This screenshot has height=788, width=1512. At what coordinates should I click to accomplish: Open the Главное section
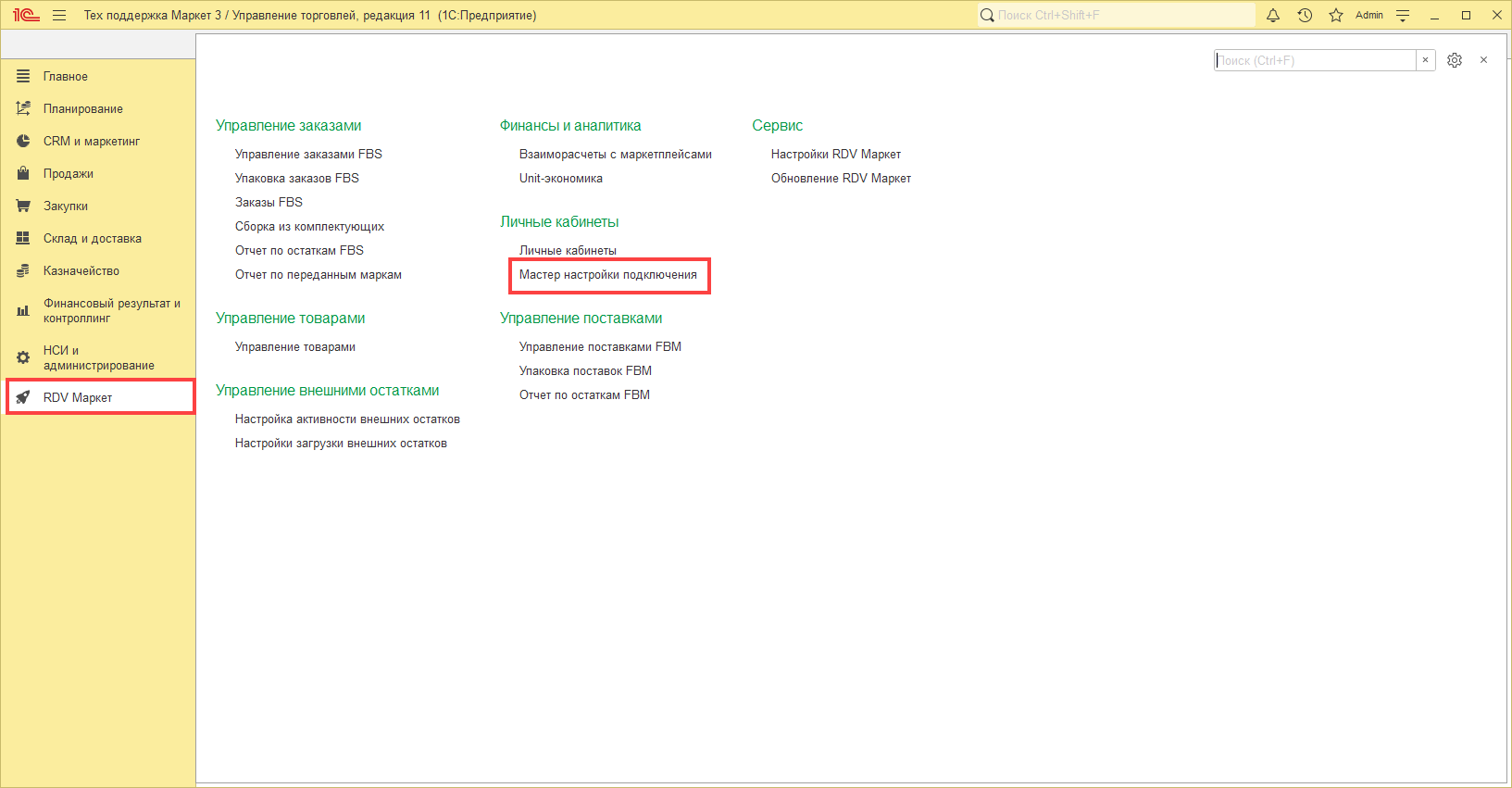(98, 76)
